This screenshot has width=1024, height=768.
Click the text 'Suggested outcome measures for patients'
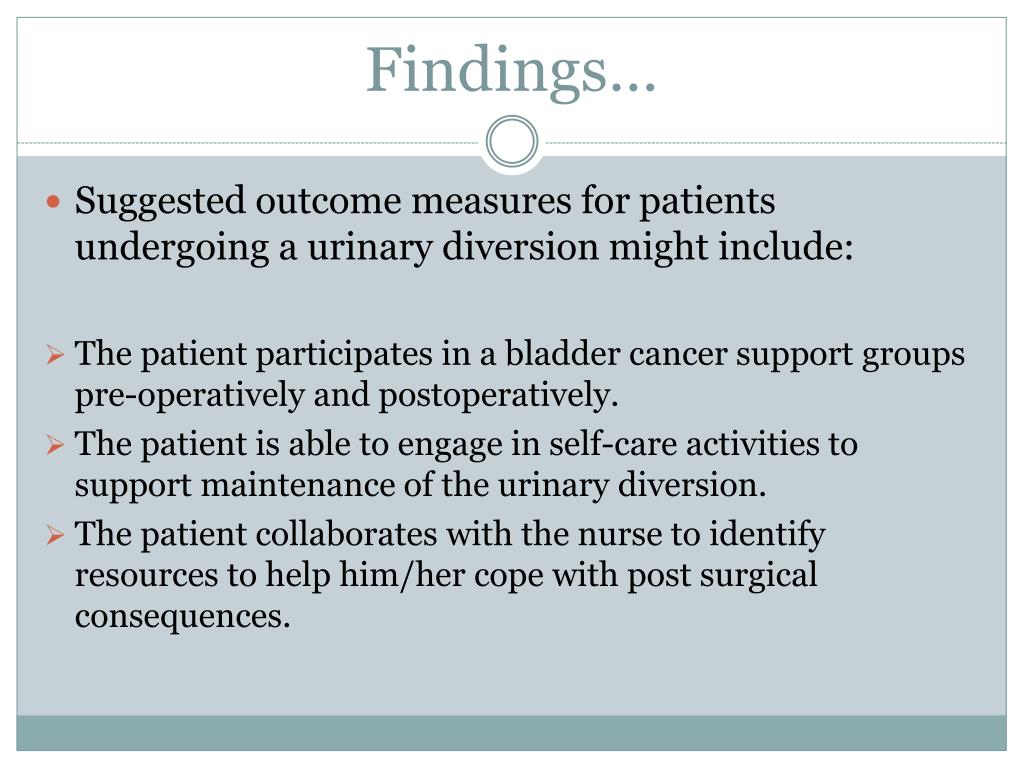424,201
